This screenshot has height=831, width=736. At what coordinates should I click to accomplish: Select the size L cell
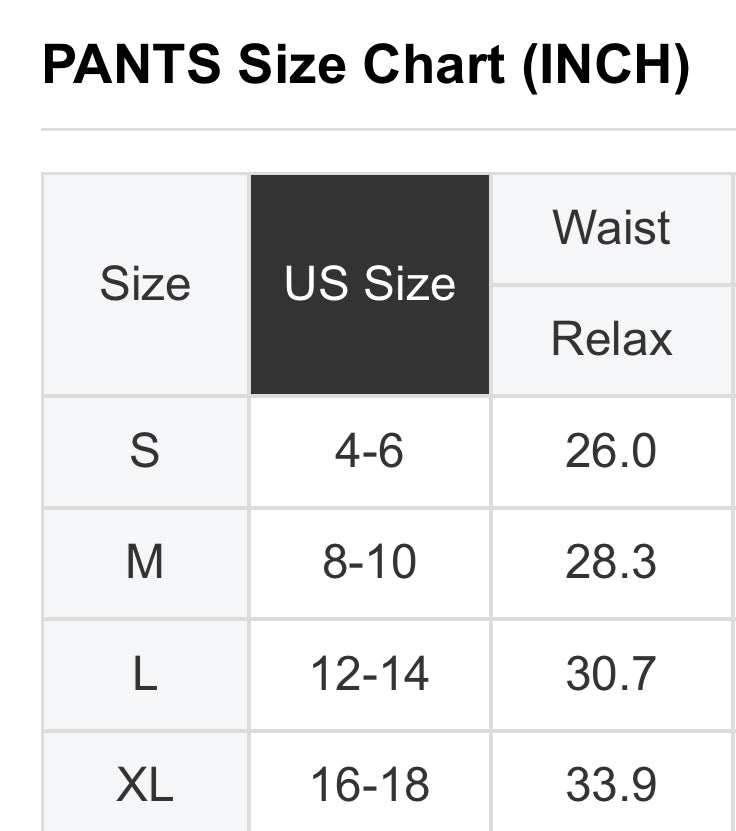click(145, 675)
